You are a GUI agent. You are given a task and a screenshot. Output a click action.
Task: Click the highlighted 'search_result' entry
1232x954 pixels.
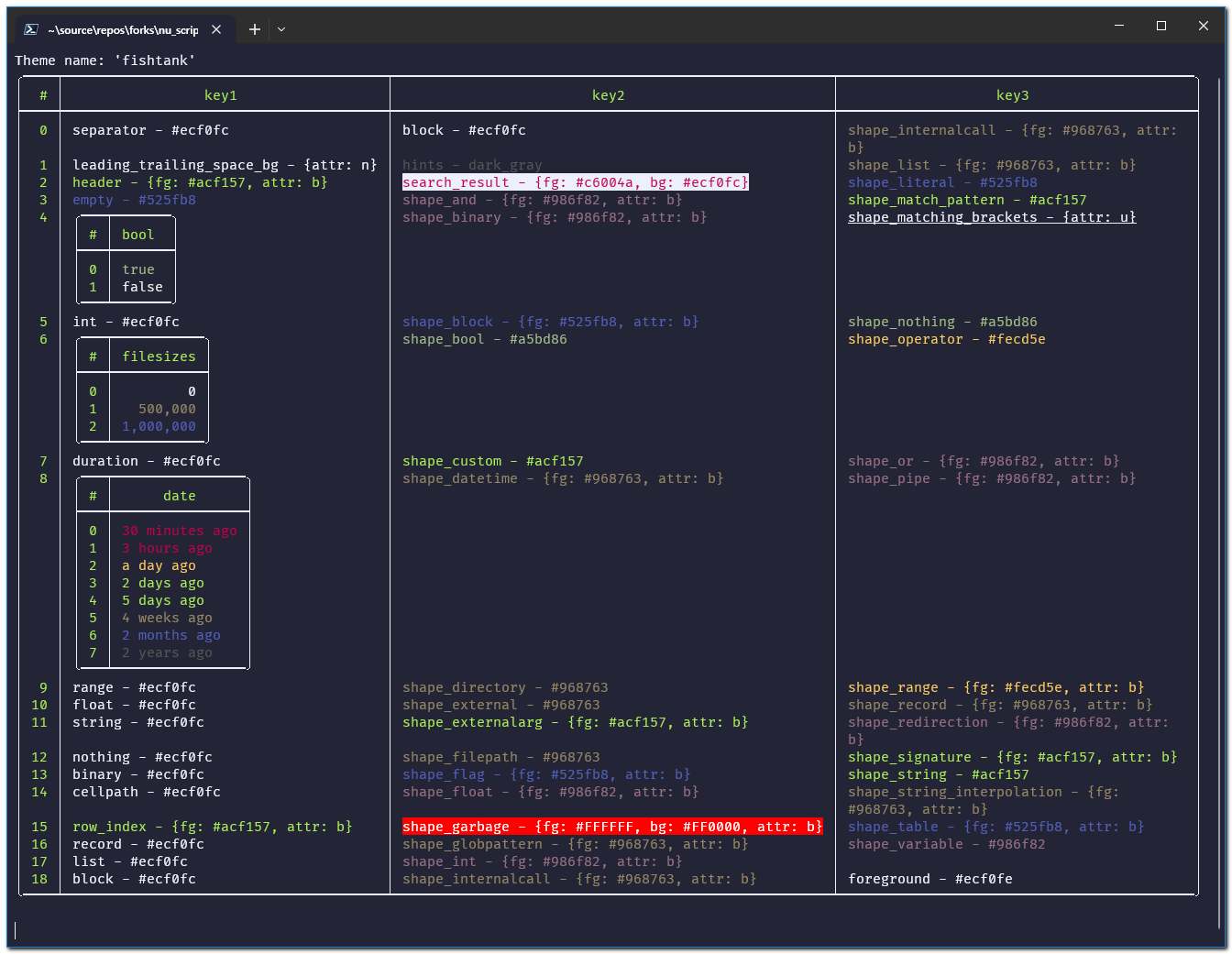(x=576, y=182)
